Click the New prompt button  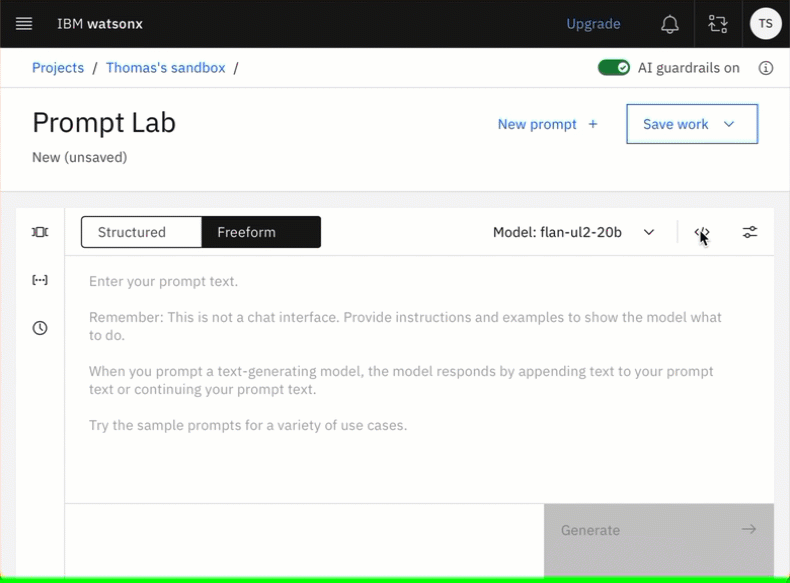click(x=548, y=124)
